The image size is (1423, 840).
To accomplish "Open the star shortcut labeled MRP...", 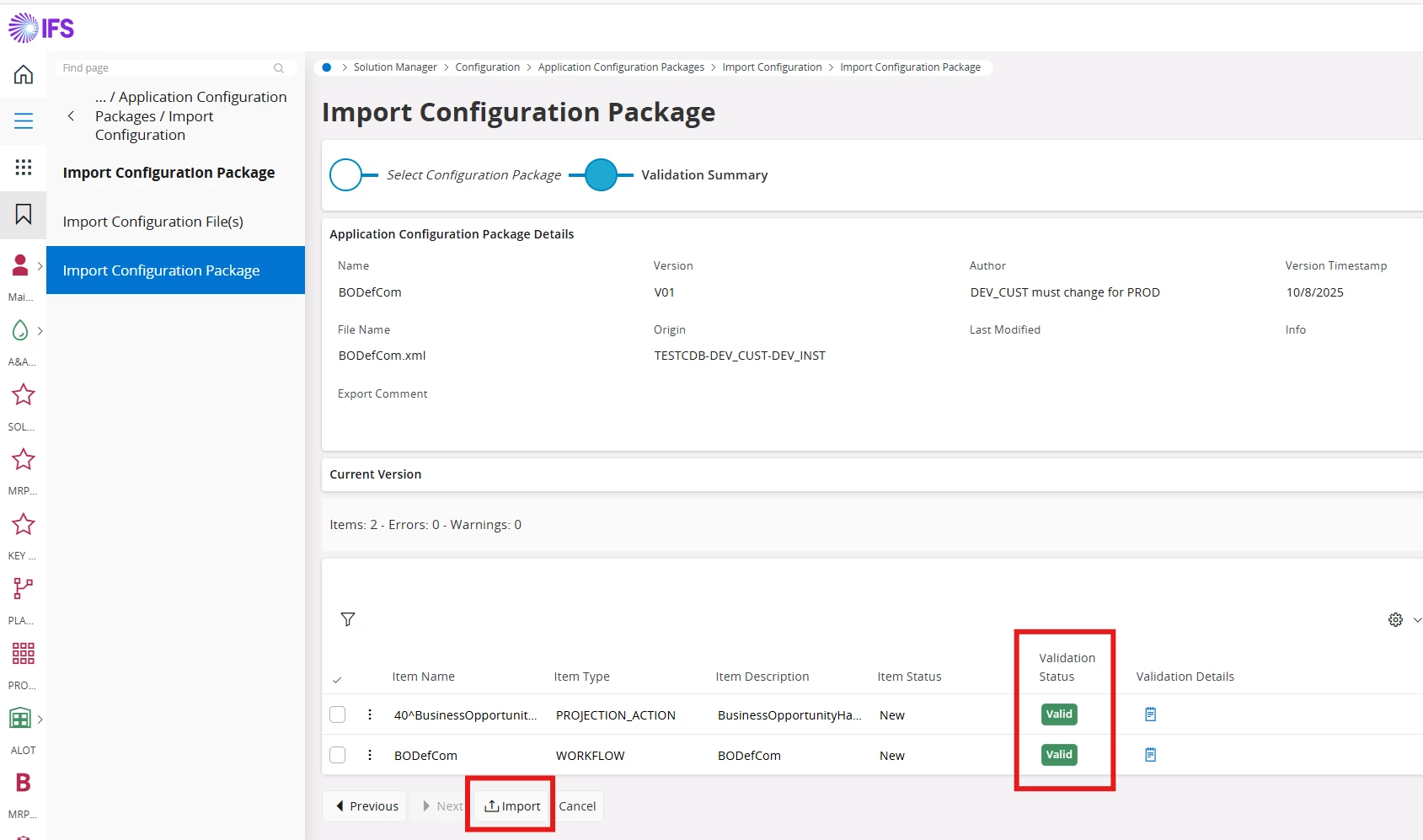I will pos(23,459).
